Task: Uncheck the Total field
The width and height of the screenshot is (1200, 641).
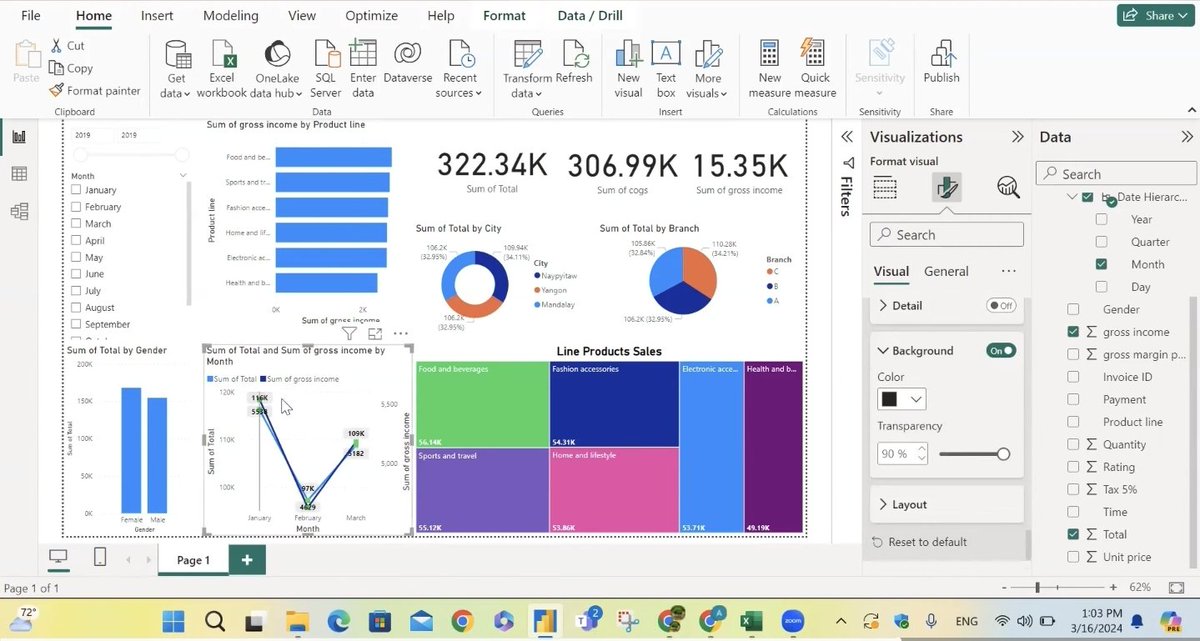Action: point(1073,534)
